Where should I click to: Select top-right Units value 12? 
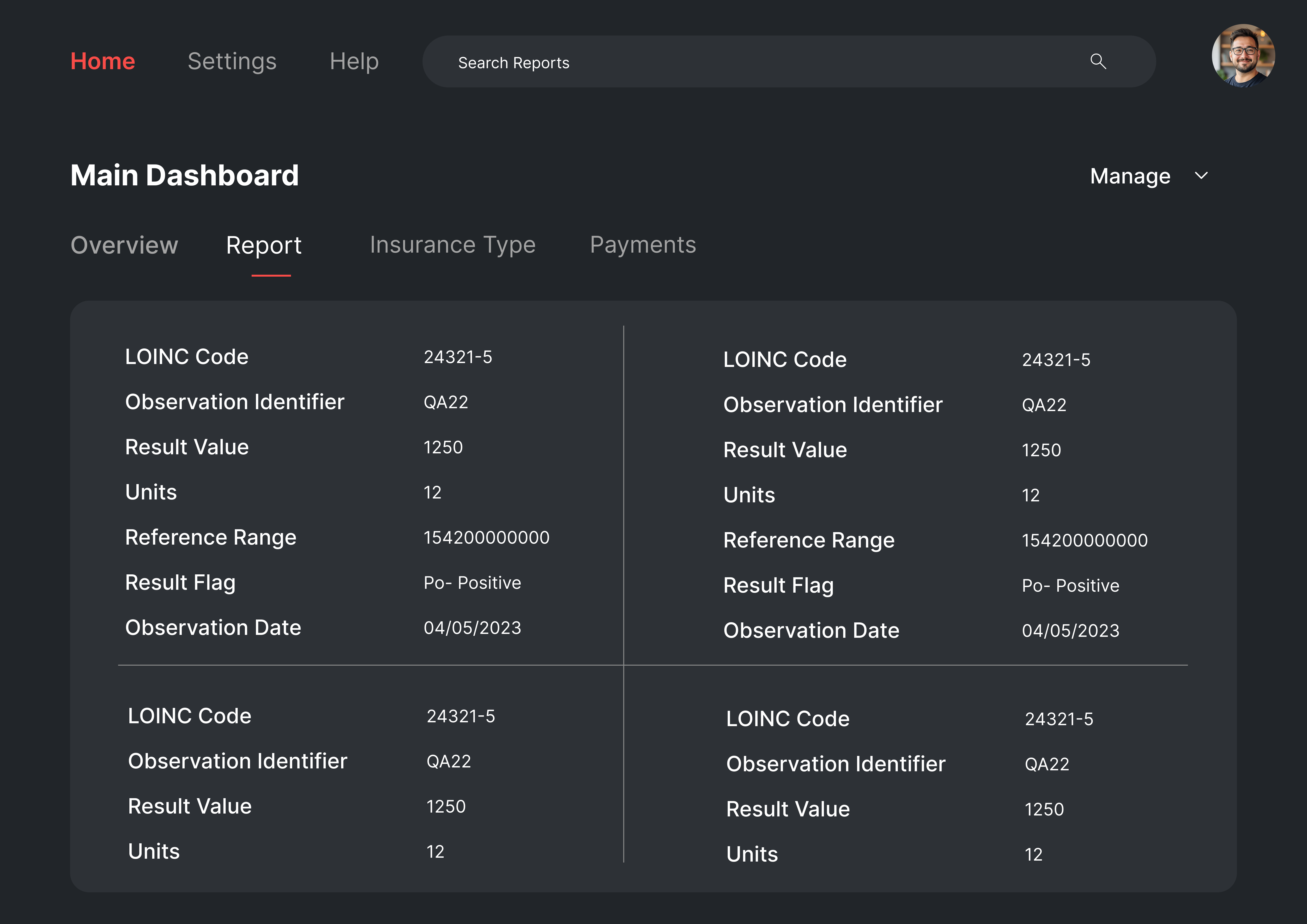click(1030, 495)
